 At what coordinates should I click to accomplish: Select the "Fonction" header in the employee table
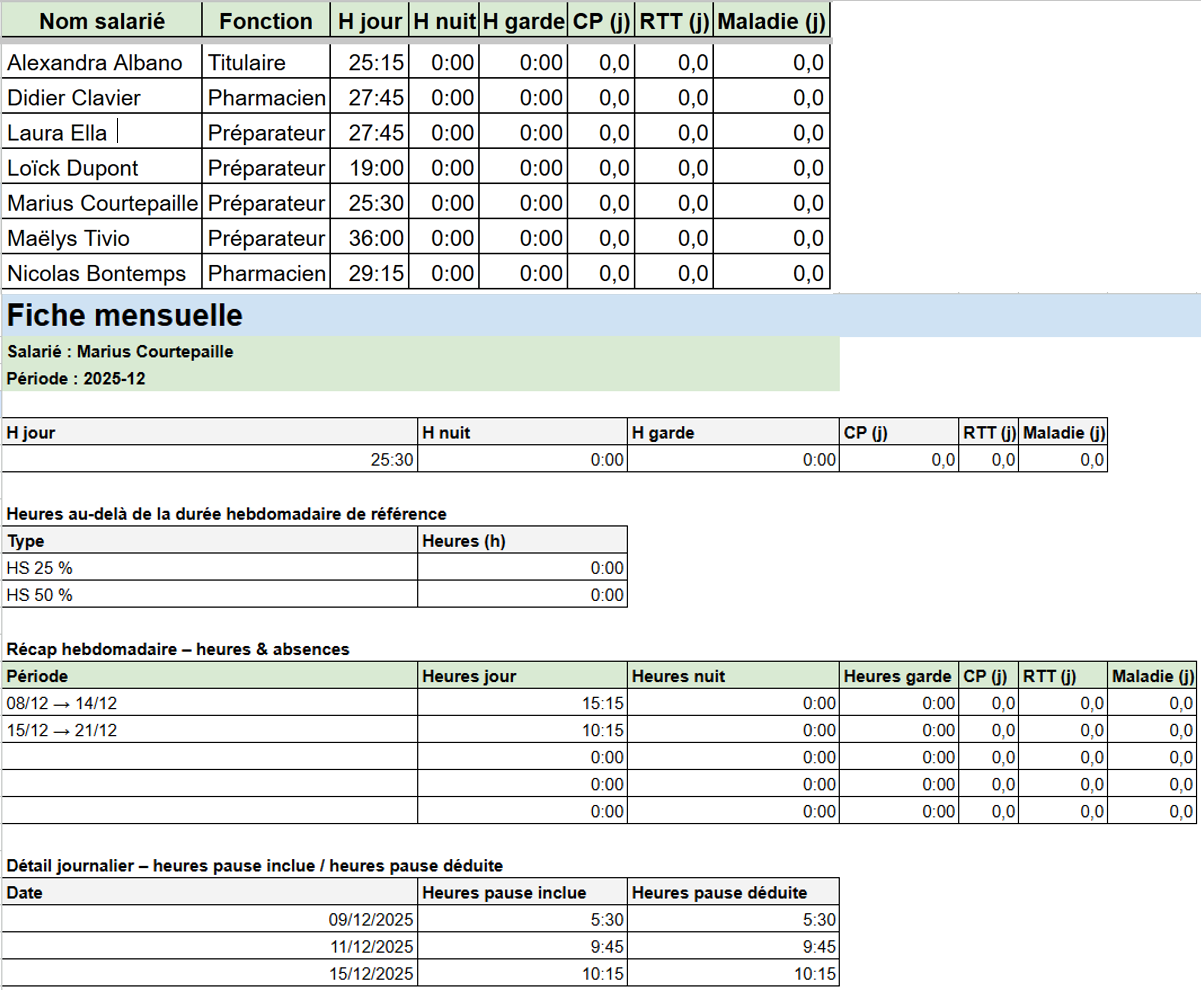(265, 21)
